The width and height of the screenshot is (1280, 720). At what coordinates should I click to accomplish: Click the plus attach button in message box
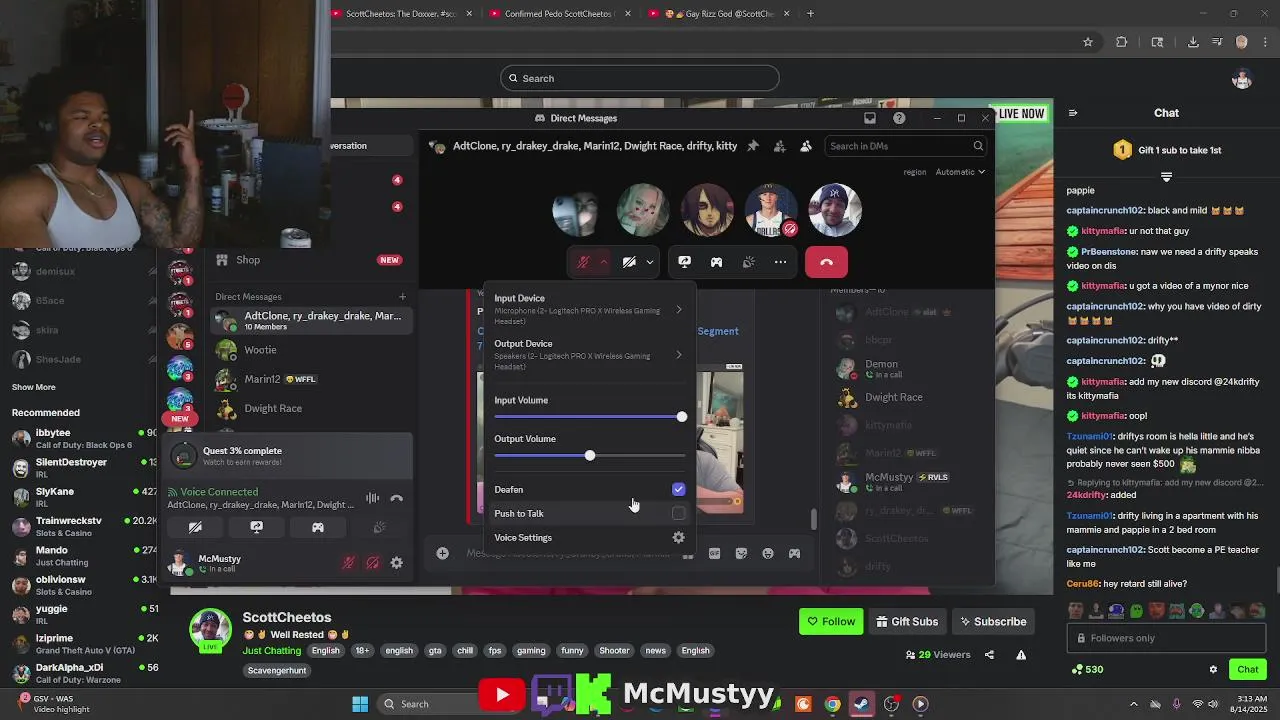442,553
